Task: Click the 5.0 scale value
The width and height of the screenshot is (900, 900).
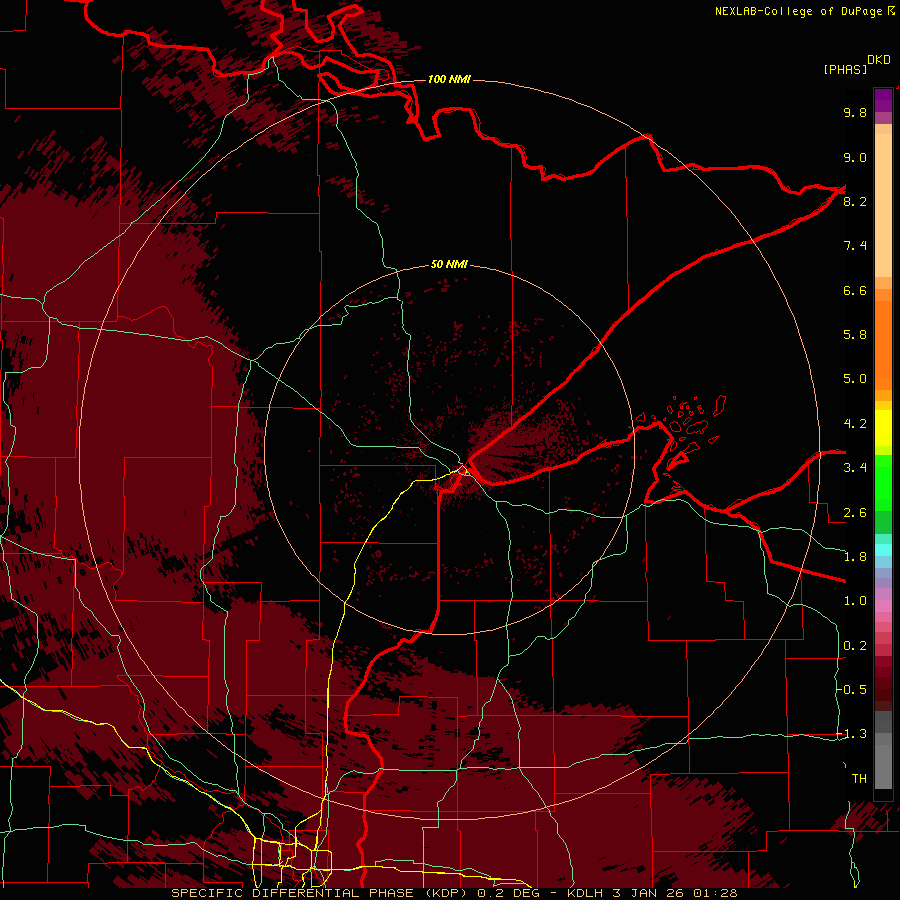Action: [855, 379]
